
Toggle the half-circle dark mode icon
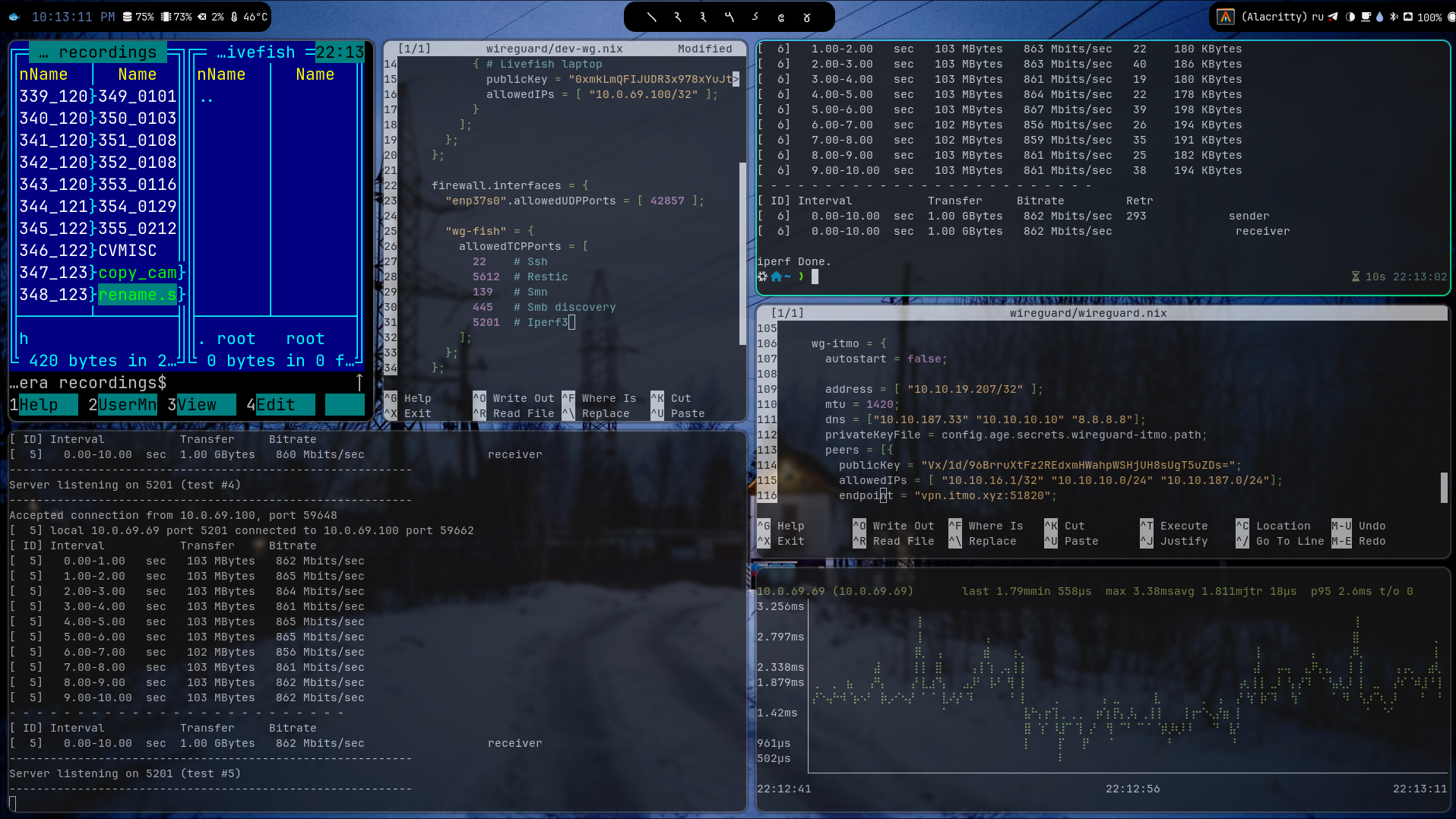pyautogui.click(x=1350, y=17)
